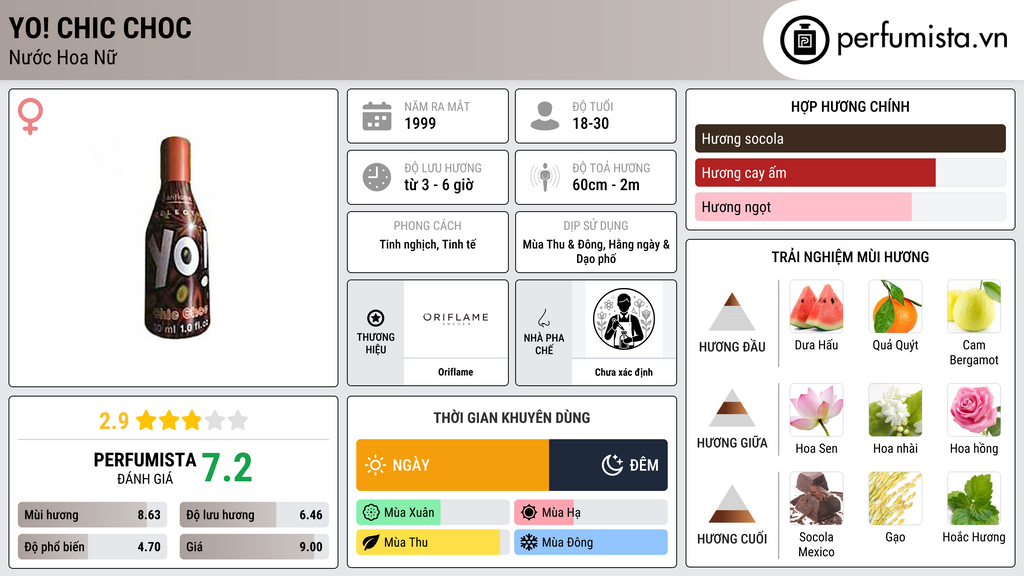The image size is (1024, 576).
Task: Click the 2.9 star rating row
Action: point(174,420)
